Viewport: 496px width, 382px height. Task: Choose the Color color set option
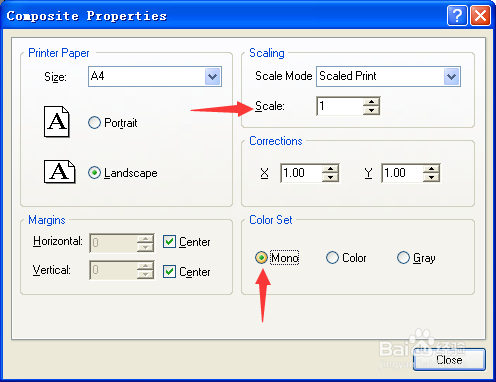click(x=332, y=257)
